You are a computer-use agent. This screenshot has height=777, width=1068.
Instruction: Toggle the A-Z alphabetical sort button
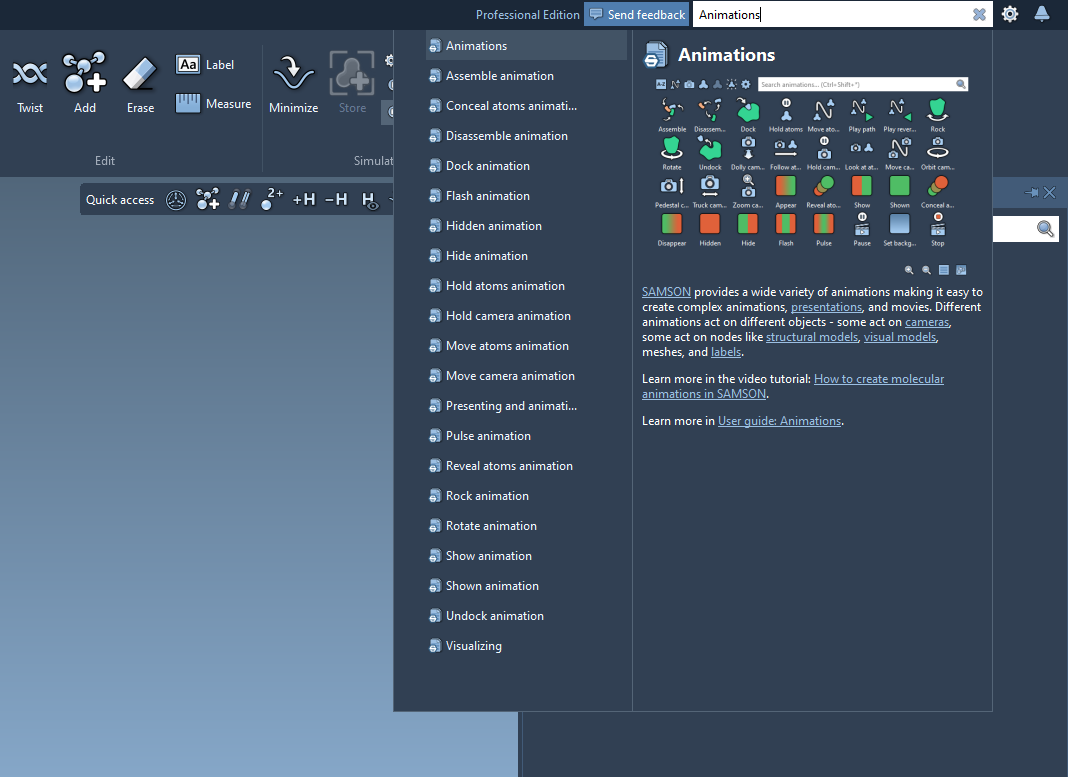point(661,85)
